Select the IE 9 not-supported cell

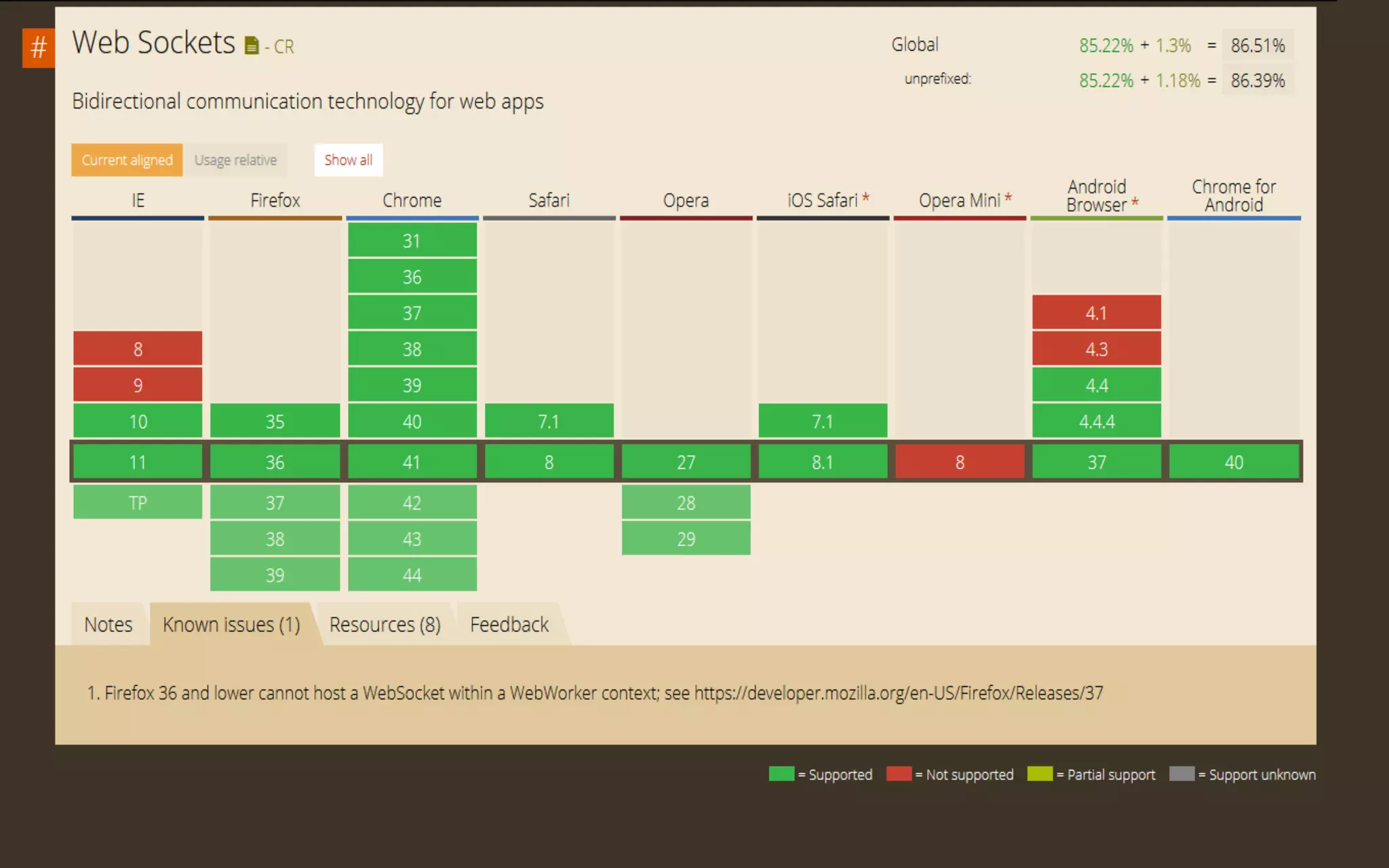pos(138,384)
